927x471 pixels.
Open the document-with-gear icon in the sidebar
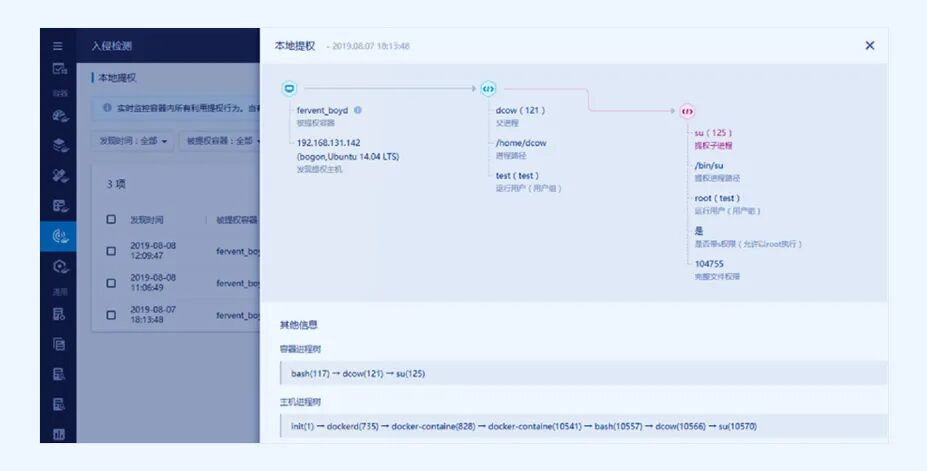click(x=59, y=314)
